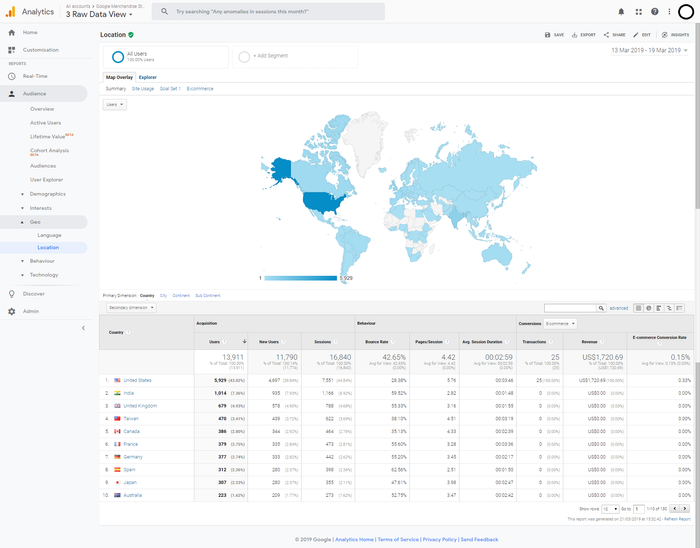Screen dimensions: 700x548
Task: Switch to the Explorer tab
Action: (x=148, y=78)
